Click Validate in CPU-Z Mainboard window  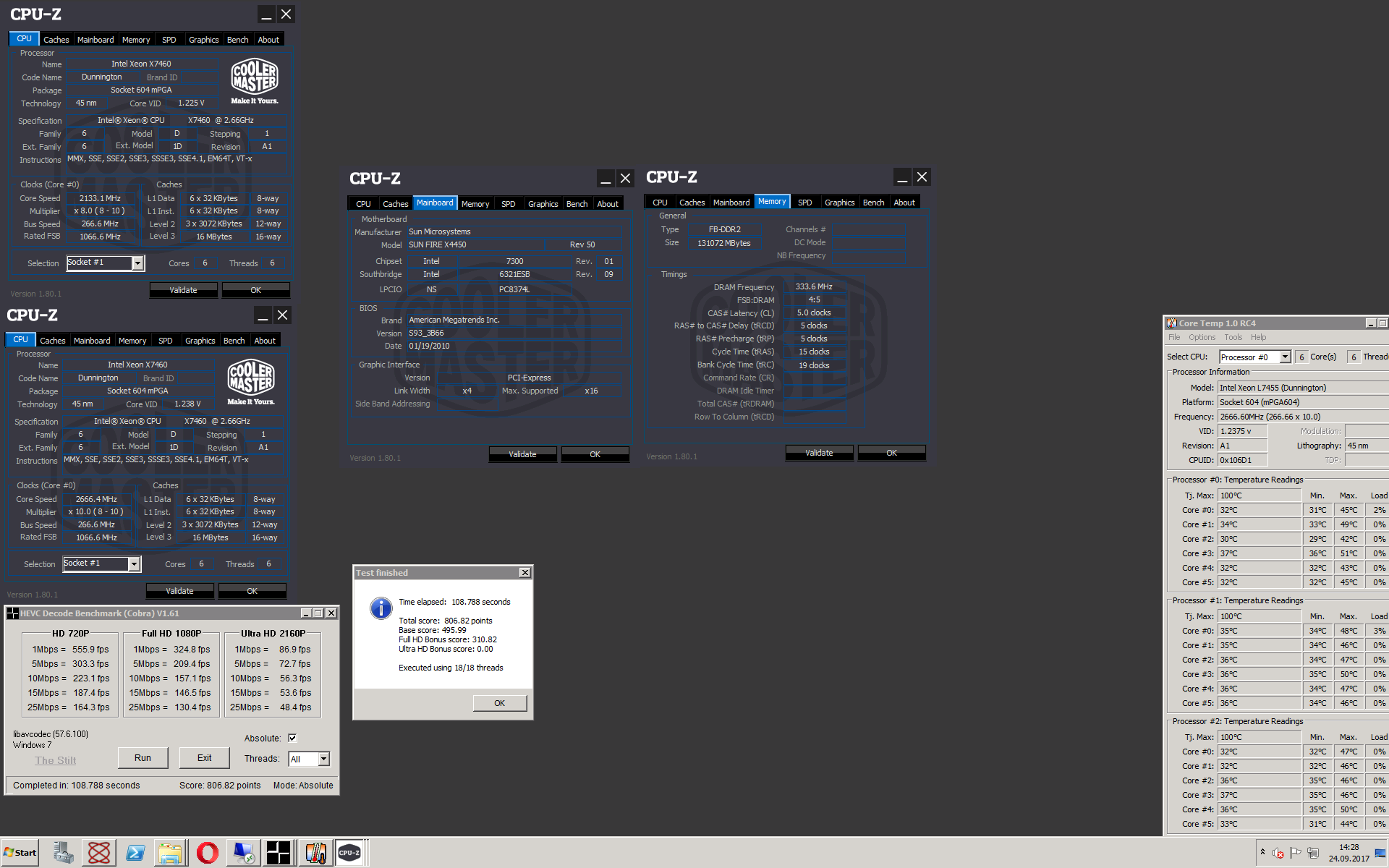click(522, 454)
